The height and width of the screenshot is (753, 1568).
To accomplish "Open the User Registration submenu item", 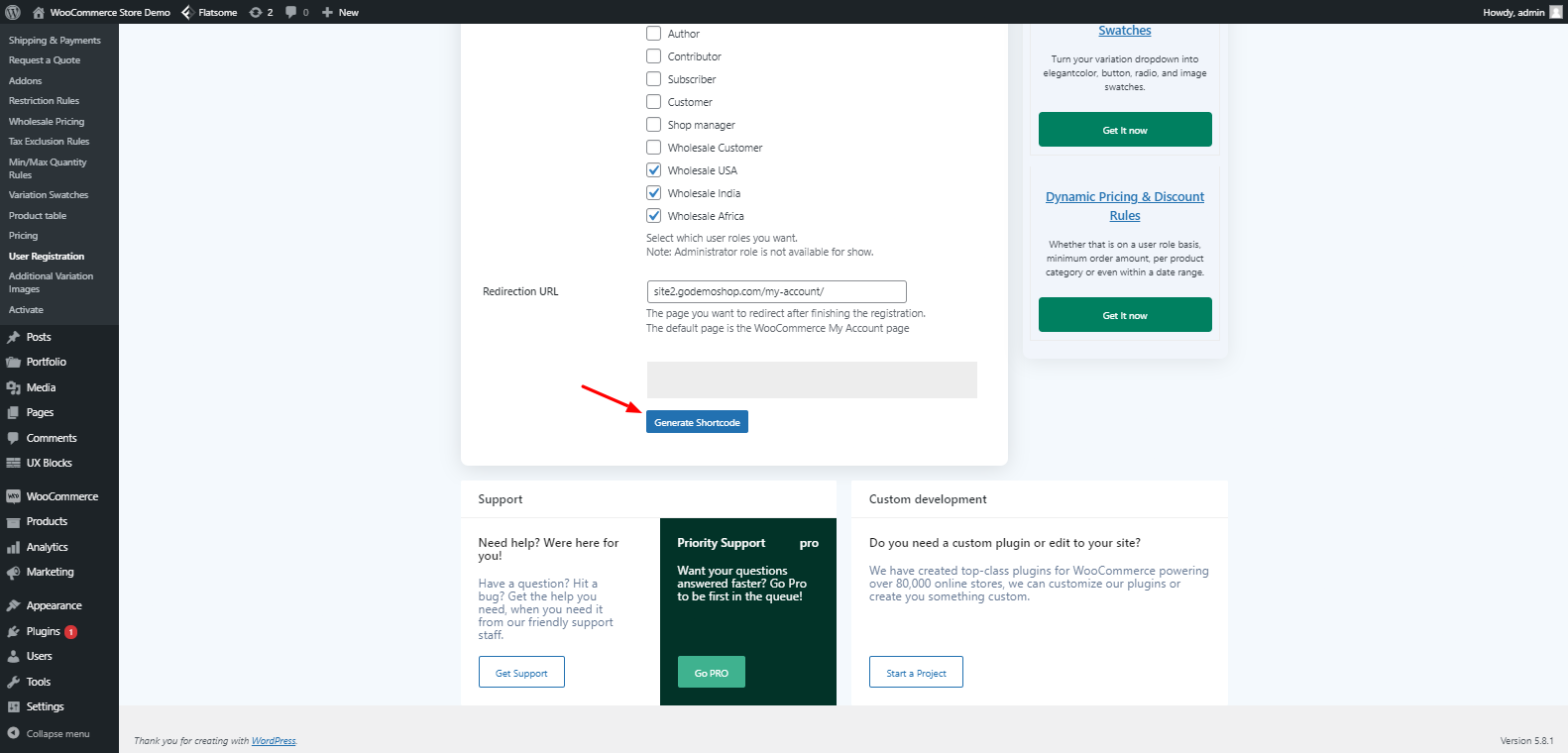I will (x=47, y=257).
